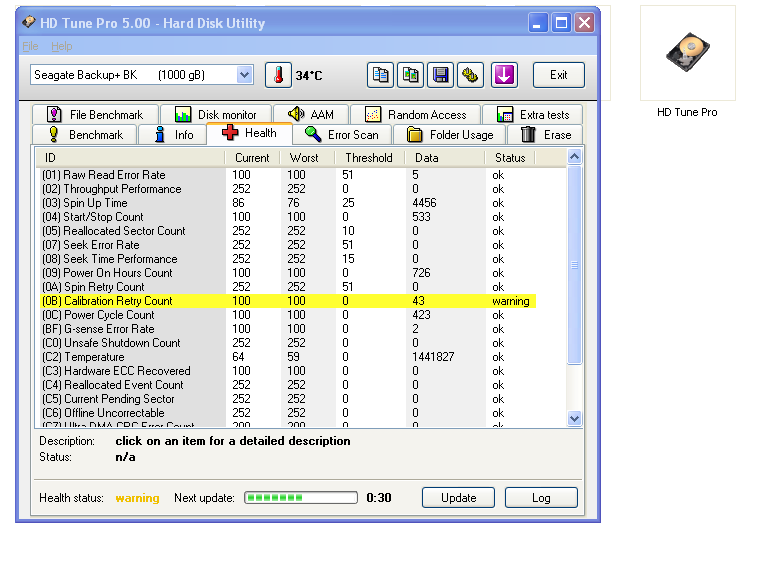Select the (07) Seek Error Rate row

[x=288, y=245]
